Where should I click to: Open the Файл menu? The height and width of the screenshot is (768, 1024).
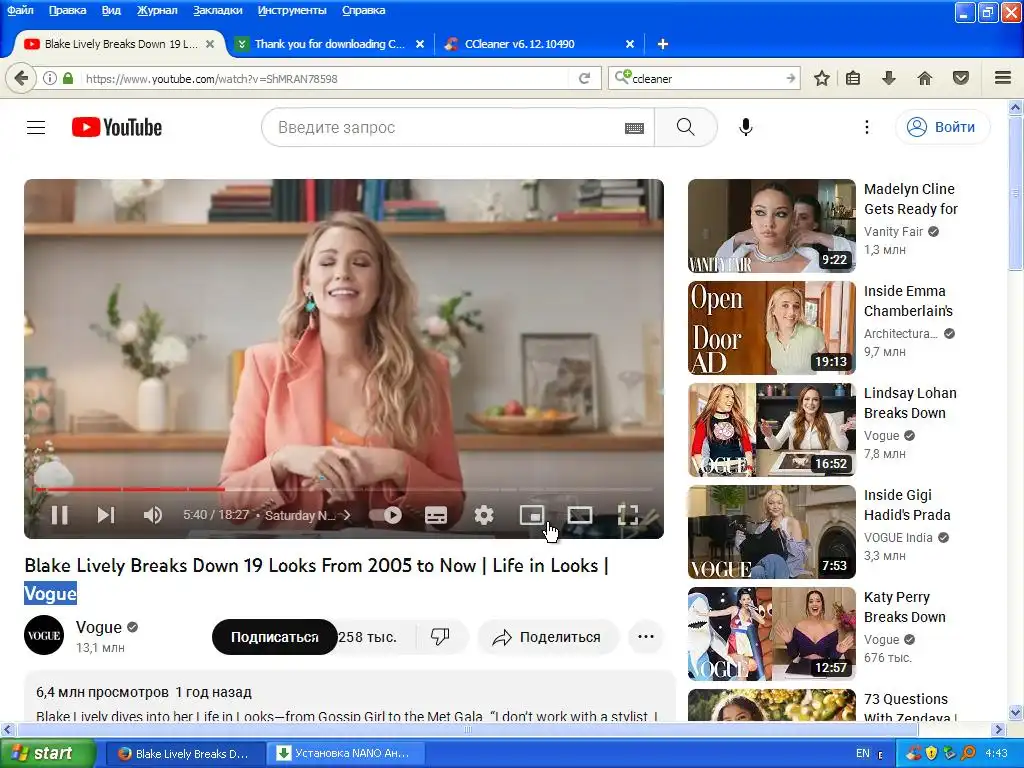(x=20, y=10)
